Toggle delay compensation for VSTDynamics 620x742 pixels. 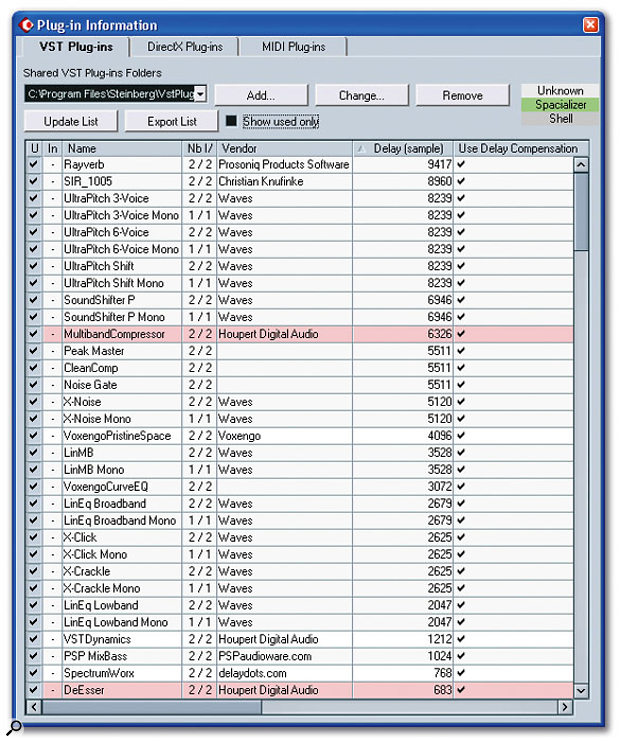coord(461,639)
